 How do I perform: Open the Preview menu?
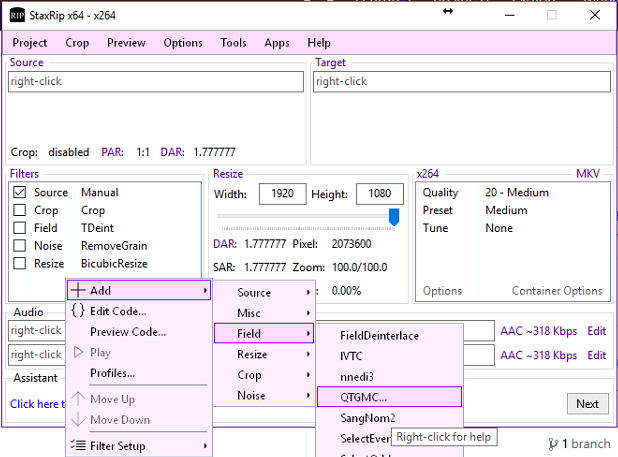[126, 43]
